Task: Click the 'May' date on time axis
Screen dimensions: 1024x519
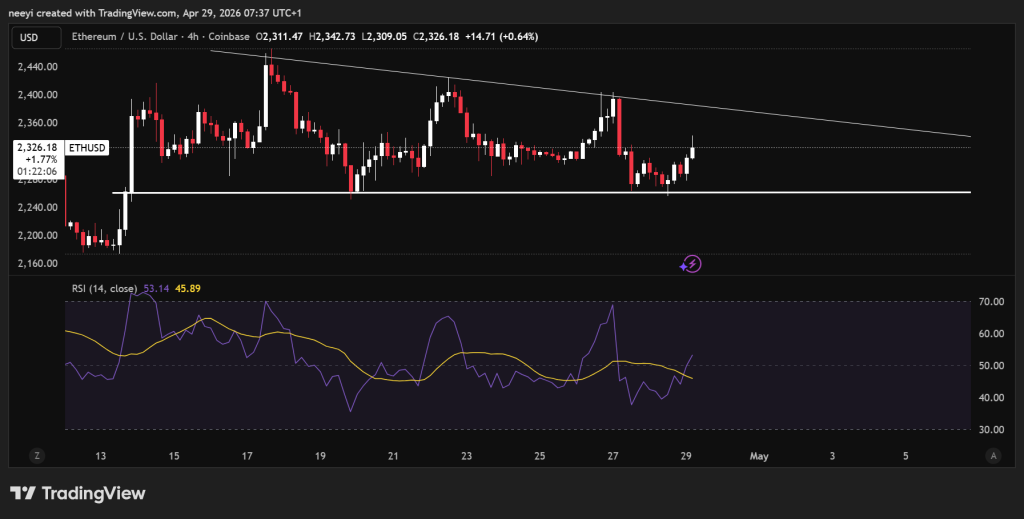Action: (759, 456)
